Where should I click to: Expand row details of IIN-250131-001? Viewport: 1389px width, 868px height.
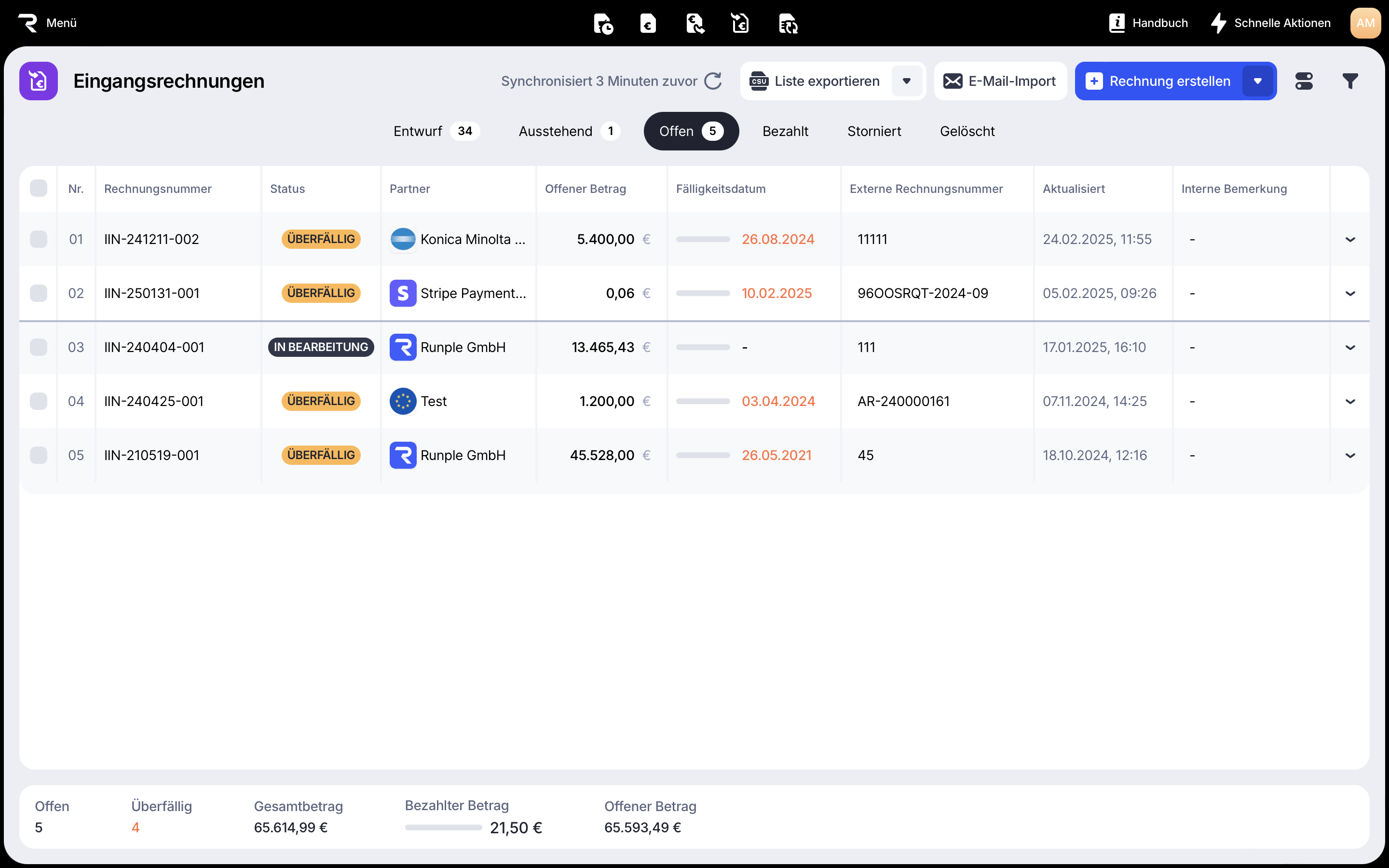1350,293
